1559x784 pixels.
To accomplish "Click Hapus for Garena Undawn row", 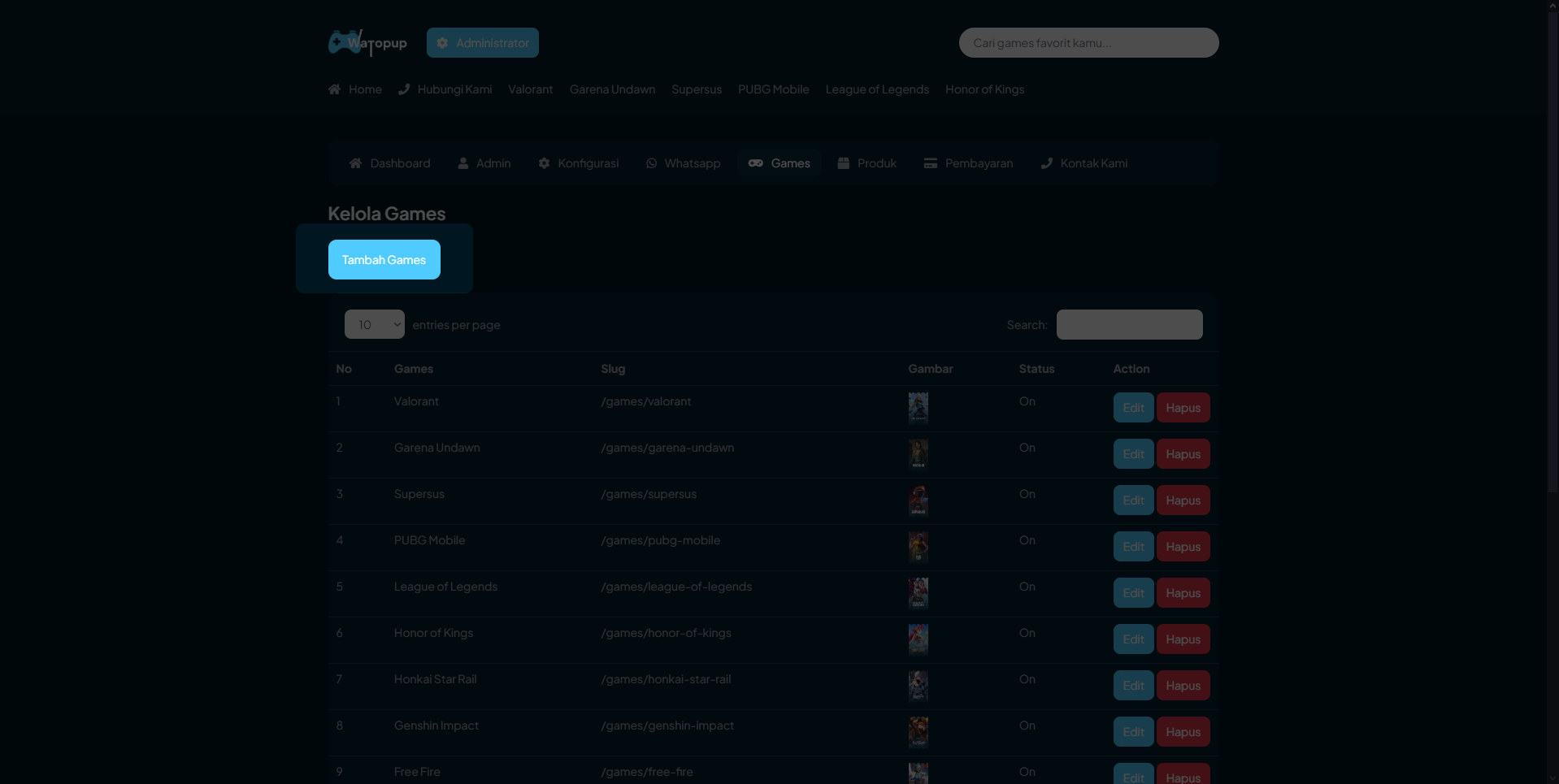I will coord(1183,454).
